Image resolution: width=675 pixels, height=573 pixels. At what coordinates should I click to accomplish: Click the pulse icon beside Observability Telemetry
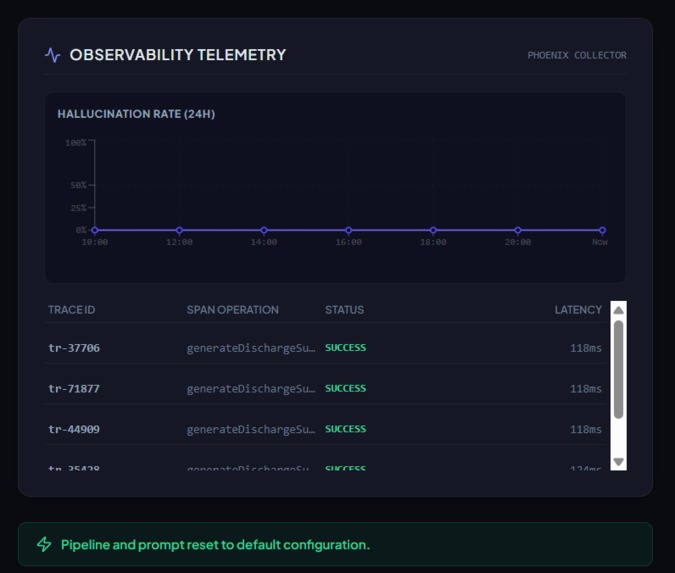tap(53, 55)
